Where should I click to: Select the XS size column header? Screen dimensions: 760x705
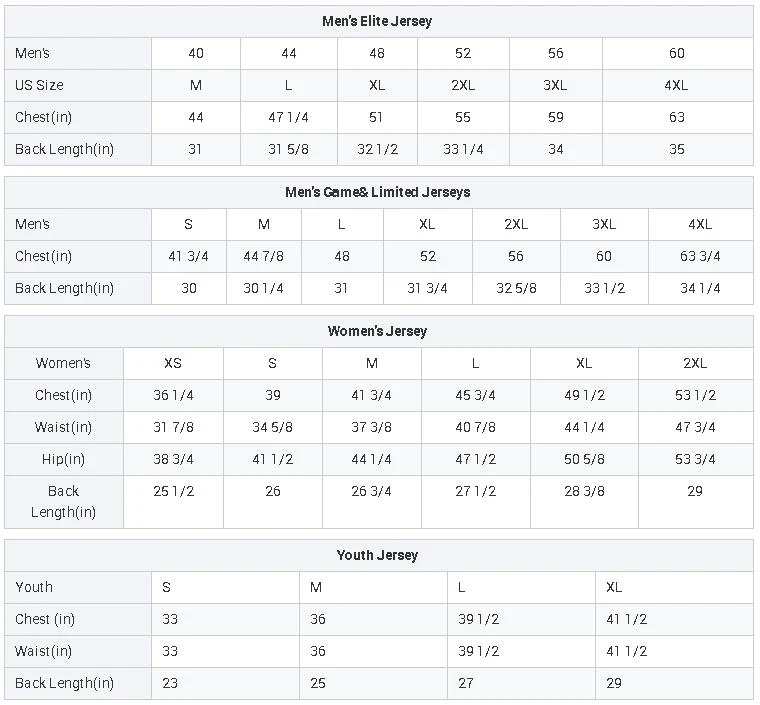173,363
